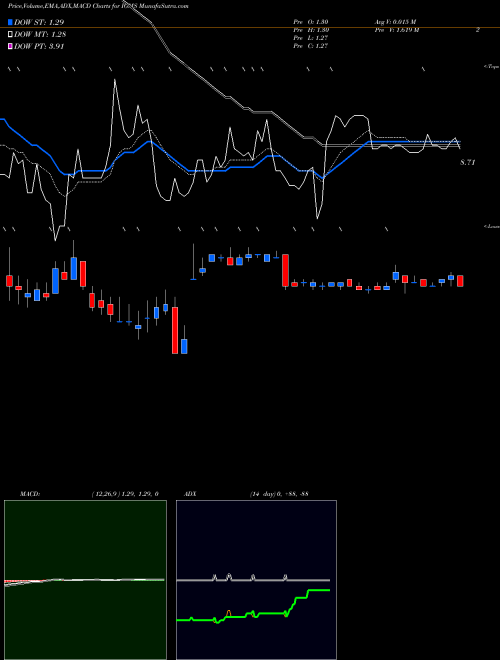Click the ADX values '(14 day) 0, +88, -88'
The height and width of the screenshot is (660, 500).
279,494
